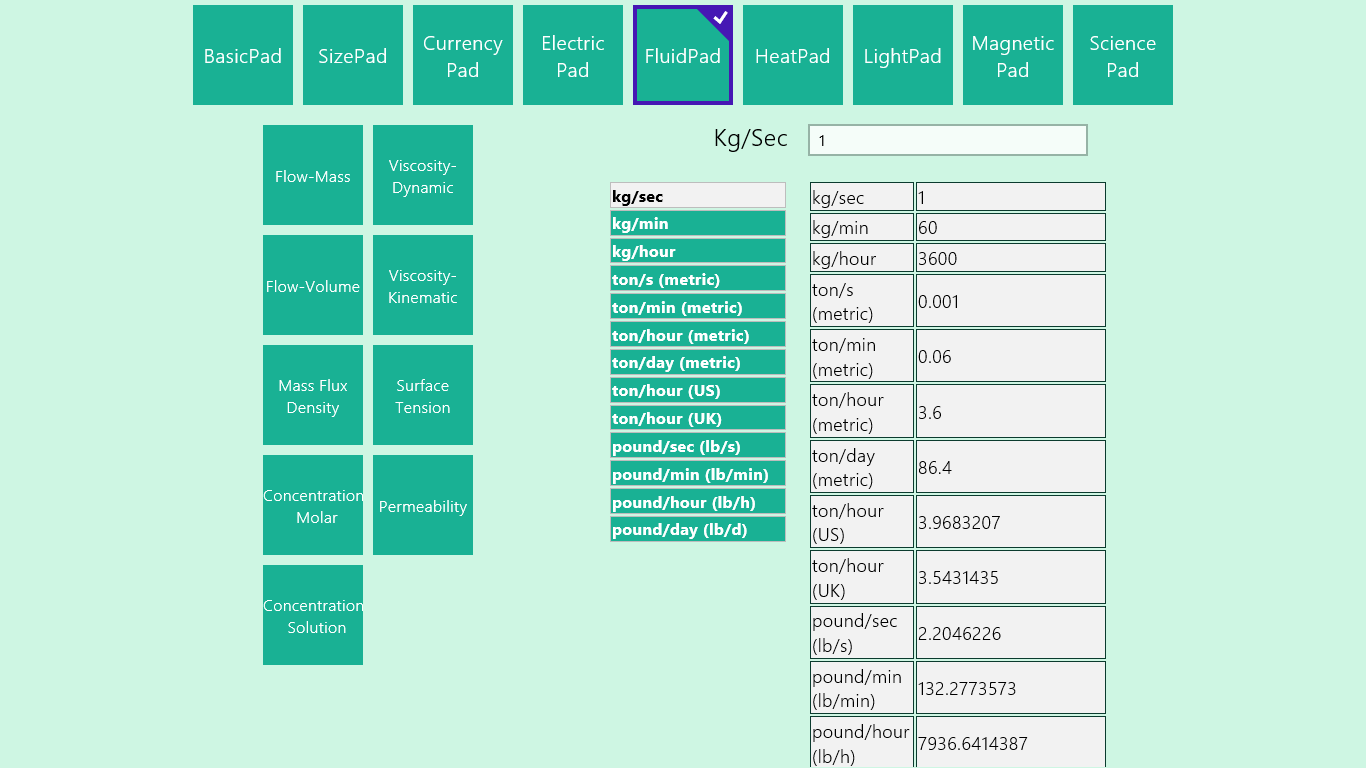Open the Permeability category tile

click(x=423, y=505)
